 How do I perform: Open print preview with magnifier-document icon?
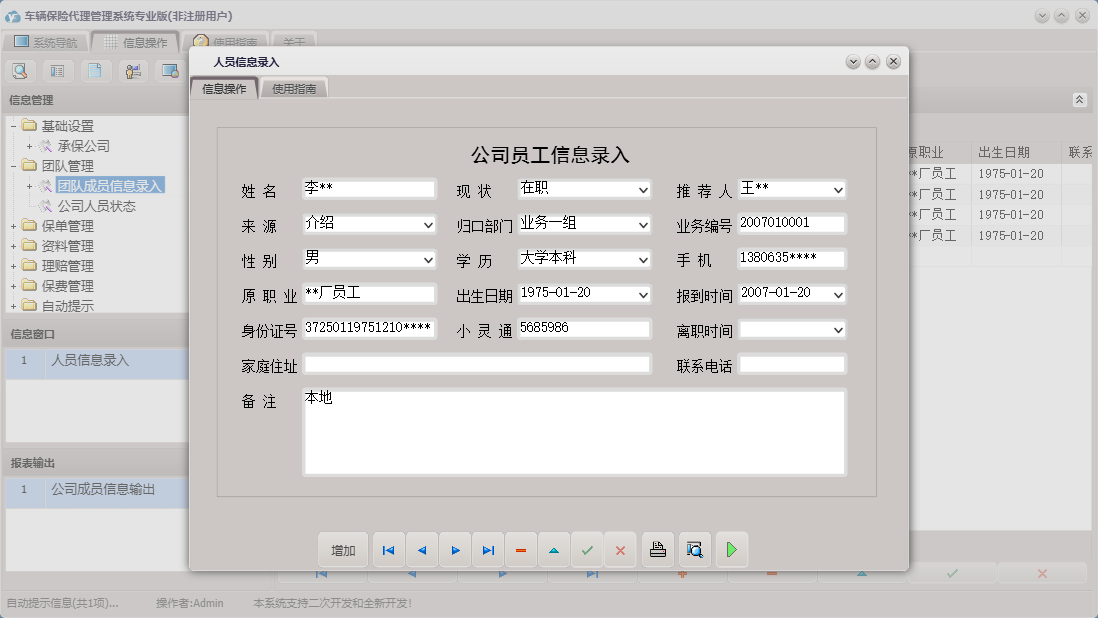tap(694, 549)
